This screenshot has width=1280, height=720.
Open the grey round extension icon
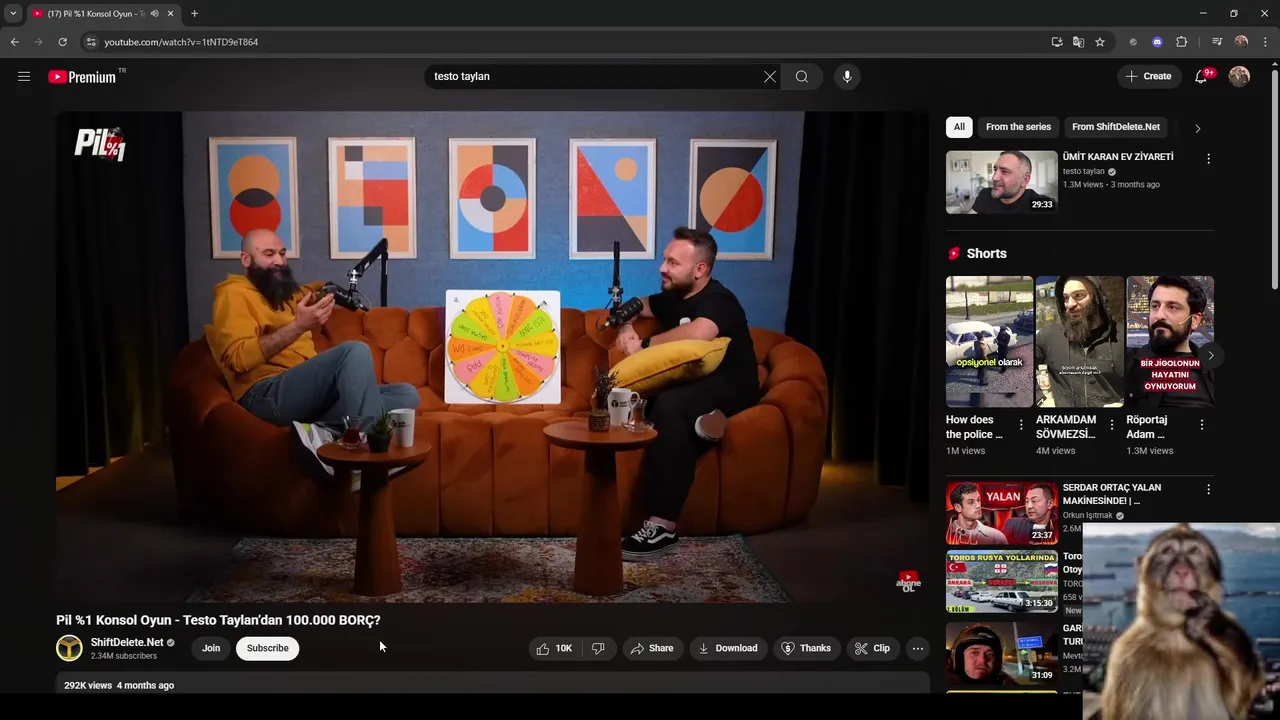click(x=1133, y=42)
